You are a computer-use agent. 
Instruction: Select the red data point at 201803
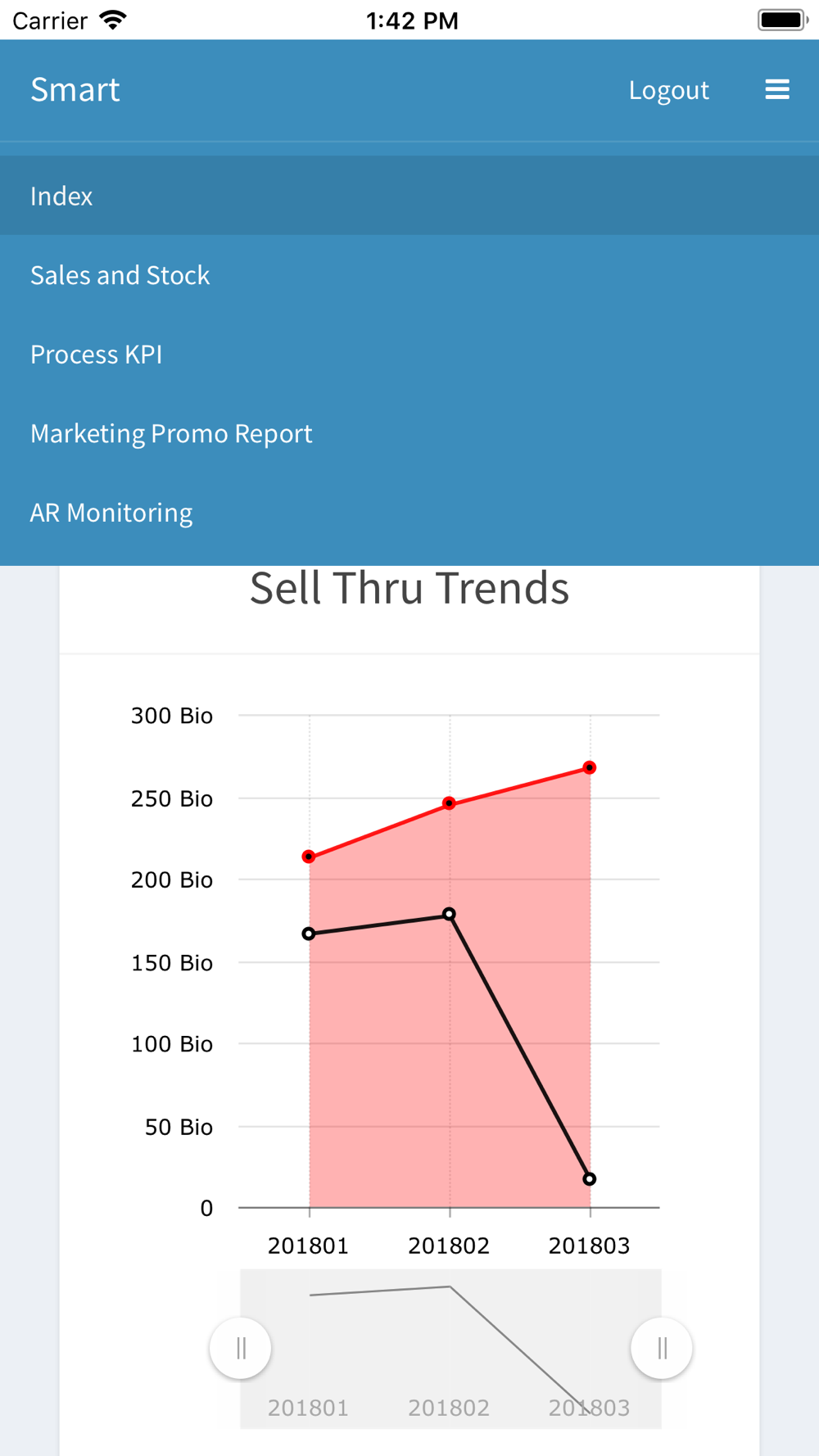(x=590, y=767)
